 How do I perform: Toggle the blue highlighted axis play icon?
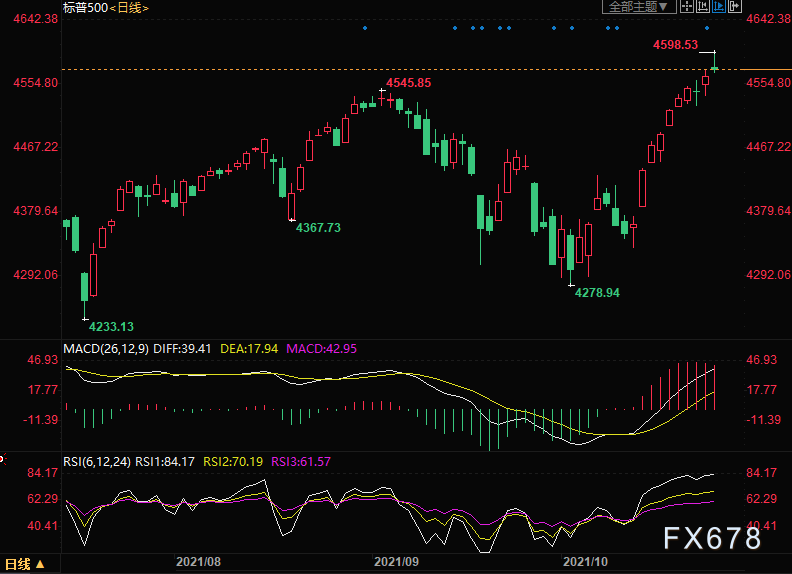(718, 7)
